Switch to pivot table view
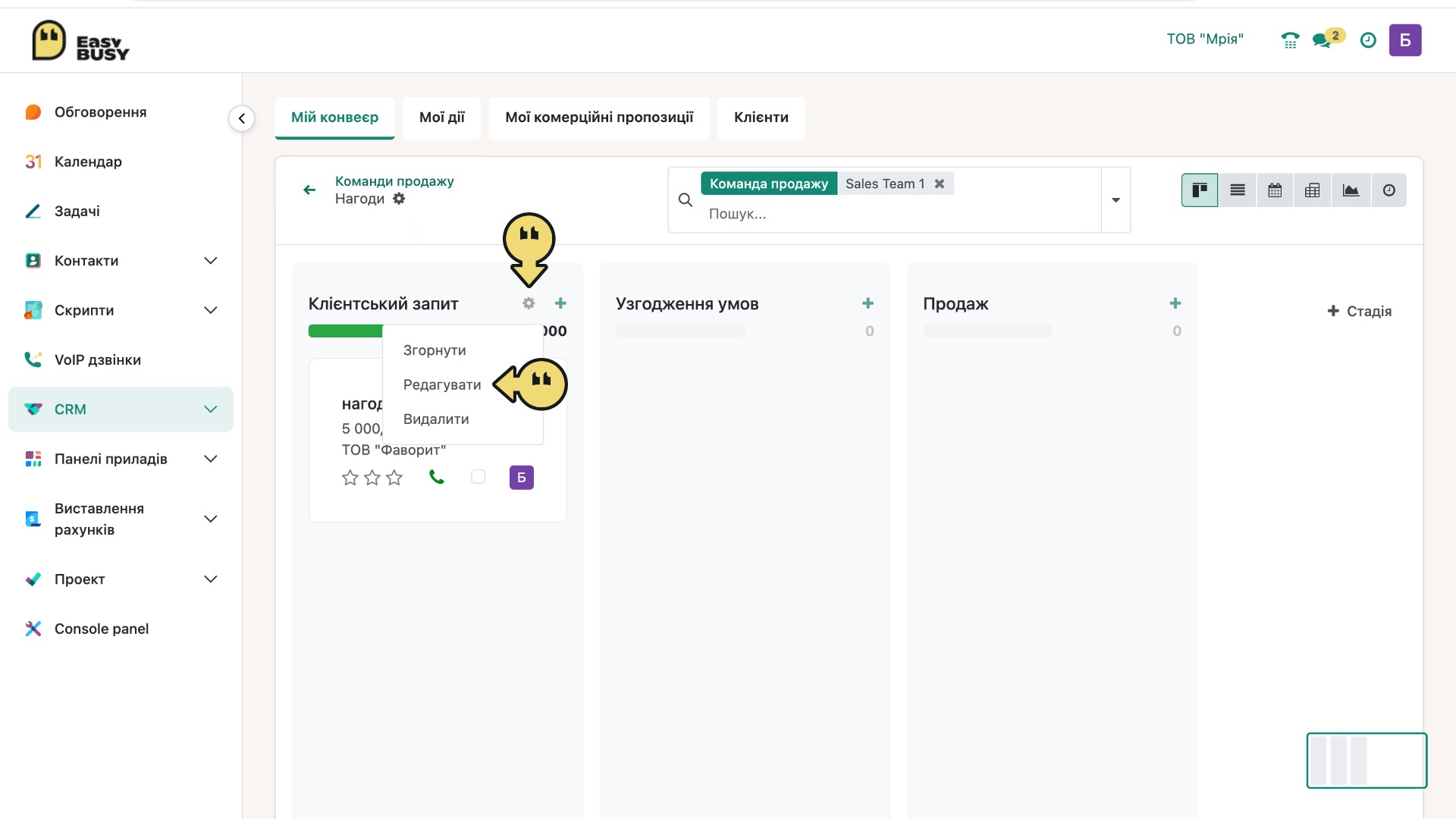The image size is (1456, 819). pos(1313,190)
